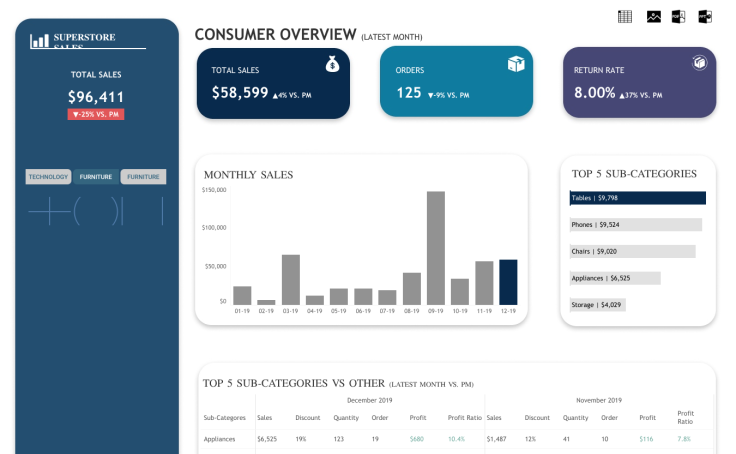The image size is (736, 454).
Task: Export the dashboard as an image
Action: pyautogui.click(x=653, y=17)
